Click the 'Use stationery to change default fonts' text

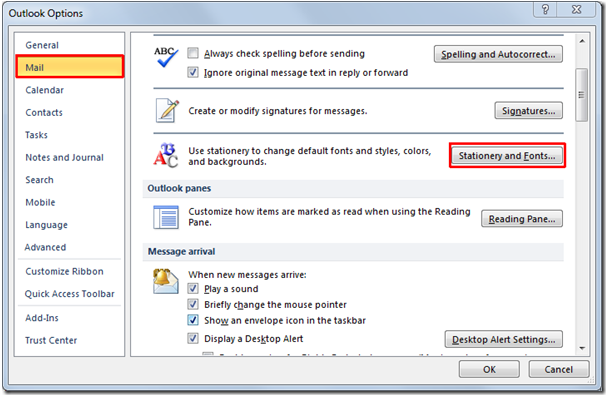[310, 156]
